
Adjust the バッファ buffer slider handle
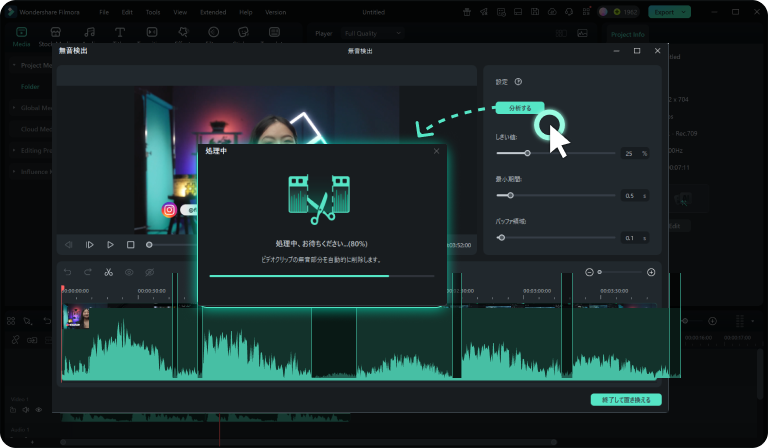[502, 237]
